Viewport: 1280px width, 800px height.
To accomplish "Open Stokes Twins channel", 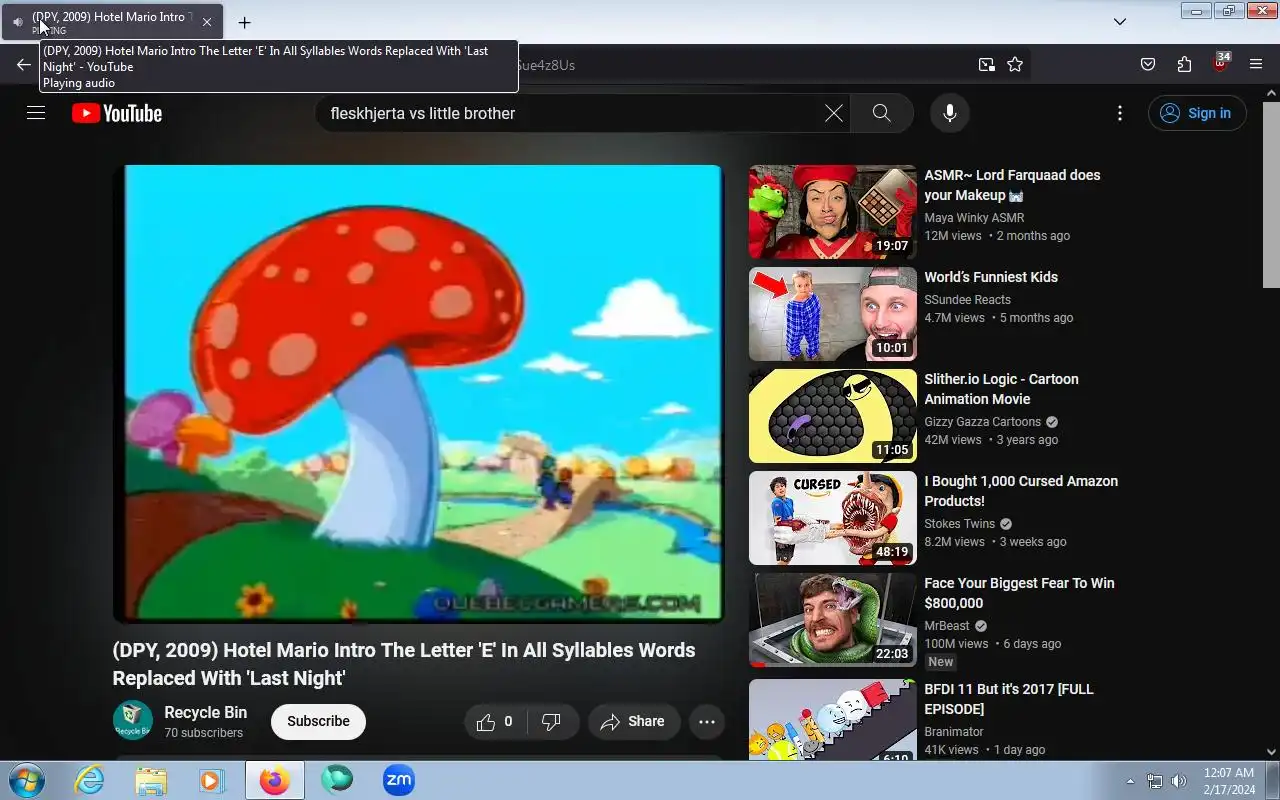I will (x=959, y=524).
